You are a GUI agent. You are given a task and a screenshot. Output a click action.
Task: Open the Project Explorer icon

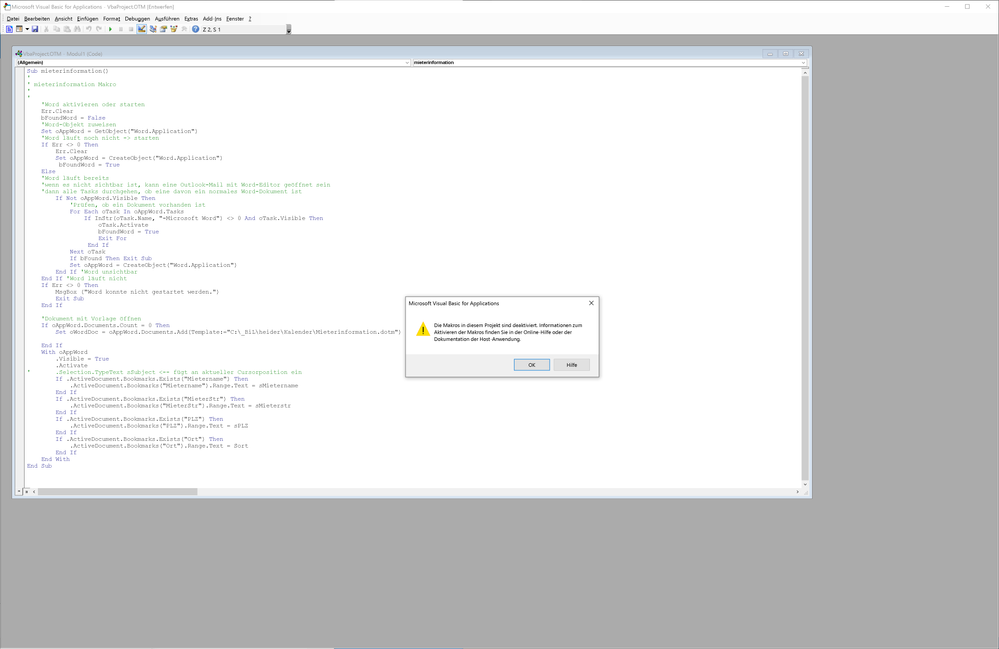[x=153, y=29]
